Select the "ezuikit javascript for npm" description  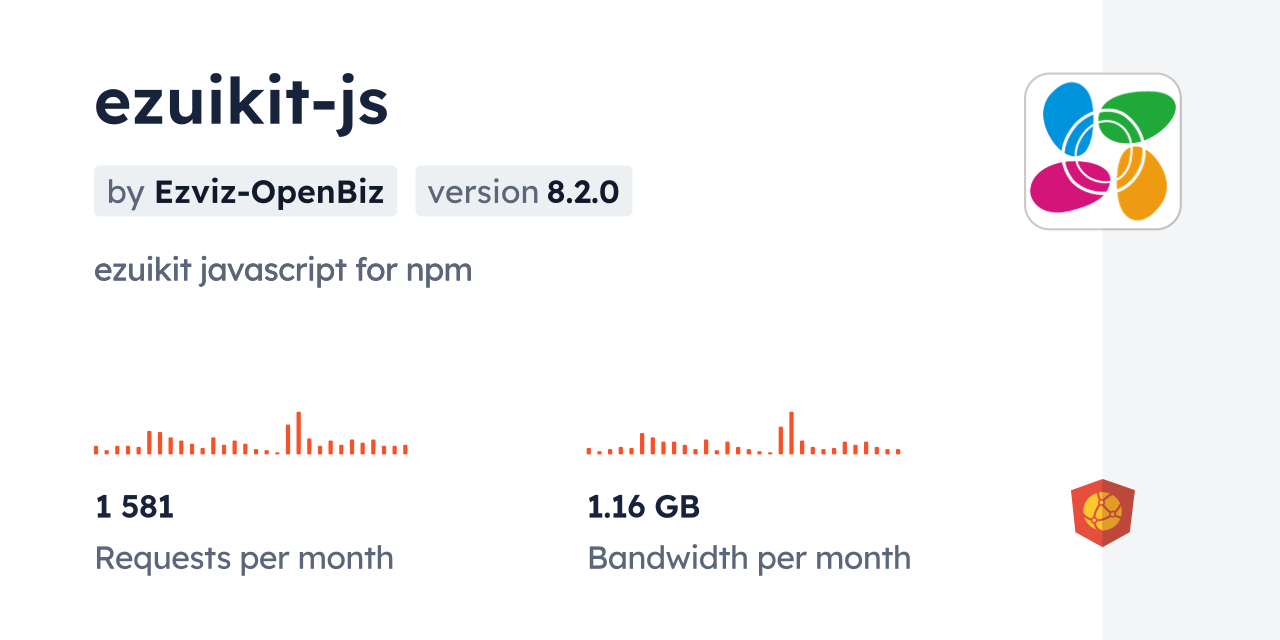click(283, 270)
